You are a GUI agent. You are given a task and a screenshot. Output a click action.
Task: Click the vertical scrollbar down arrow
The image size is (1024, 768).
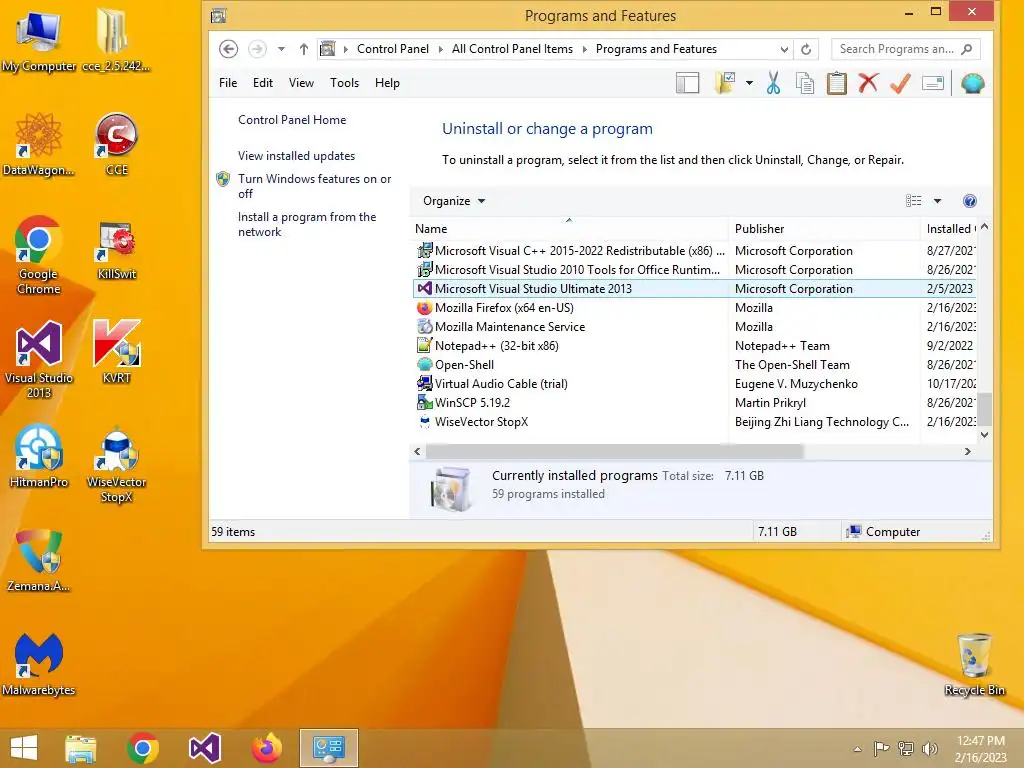pyautogui.click(x=984, y=435)
